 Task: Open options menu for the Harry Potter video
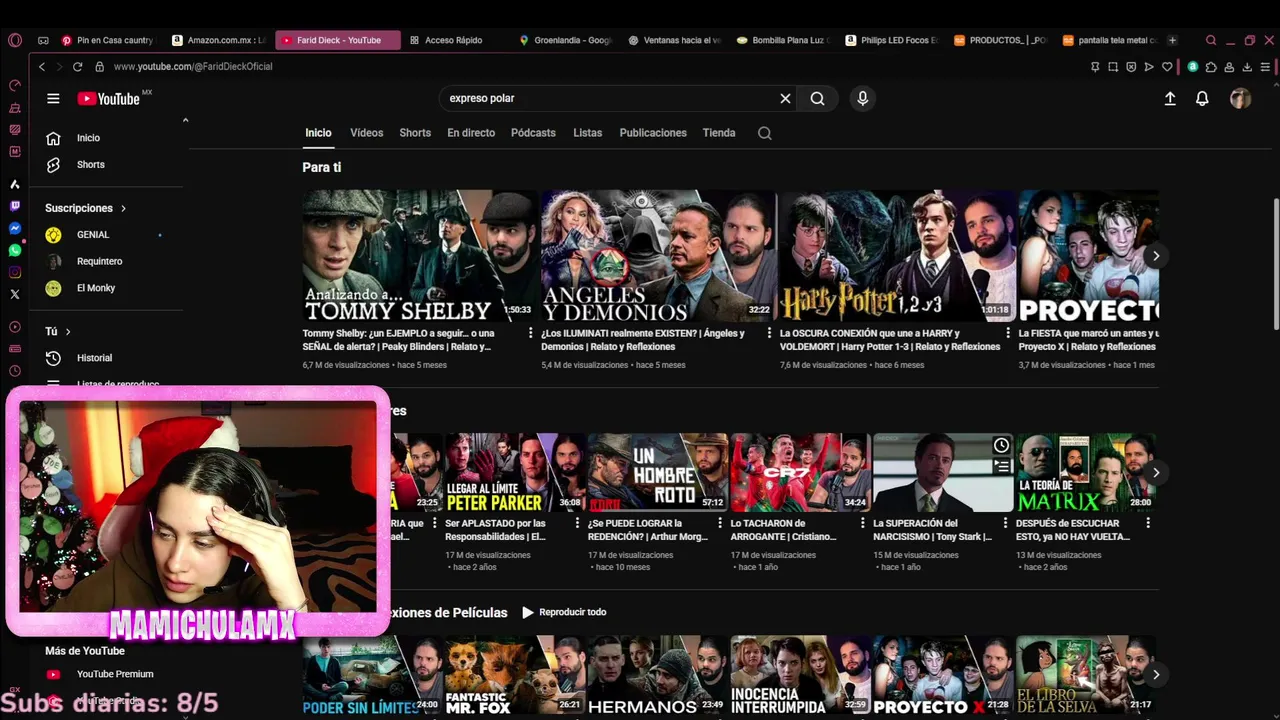coord(1008,333)
